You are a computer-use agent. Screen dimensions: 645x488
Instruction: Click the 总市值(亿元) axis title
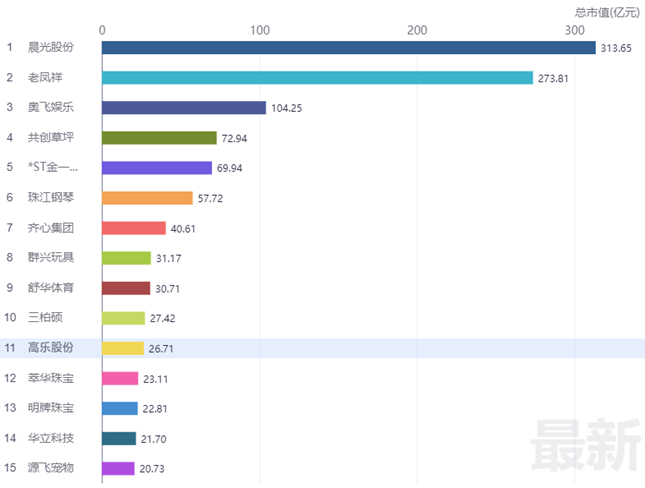[607, 12]
